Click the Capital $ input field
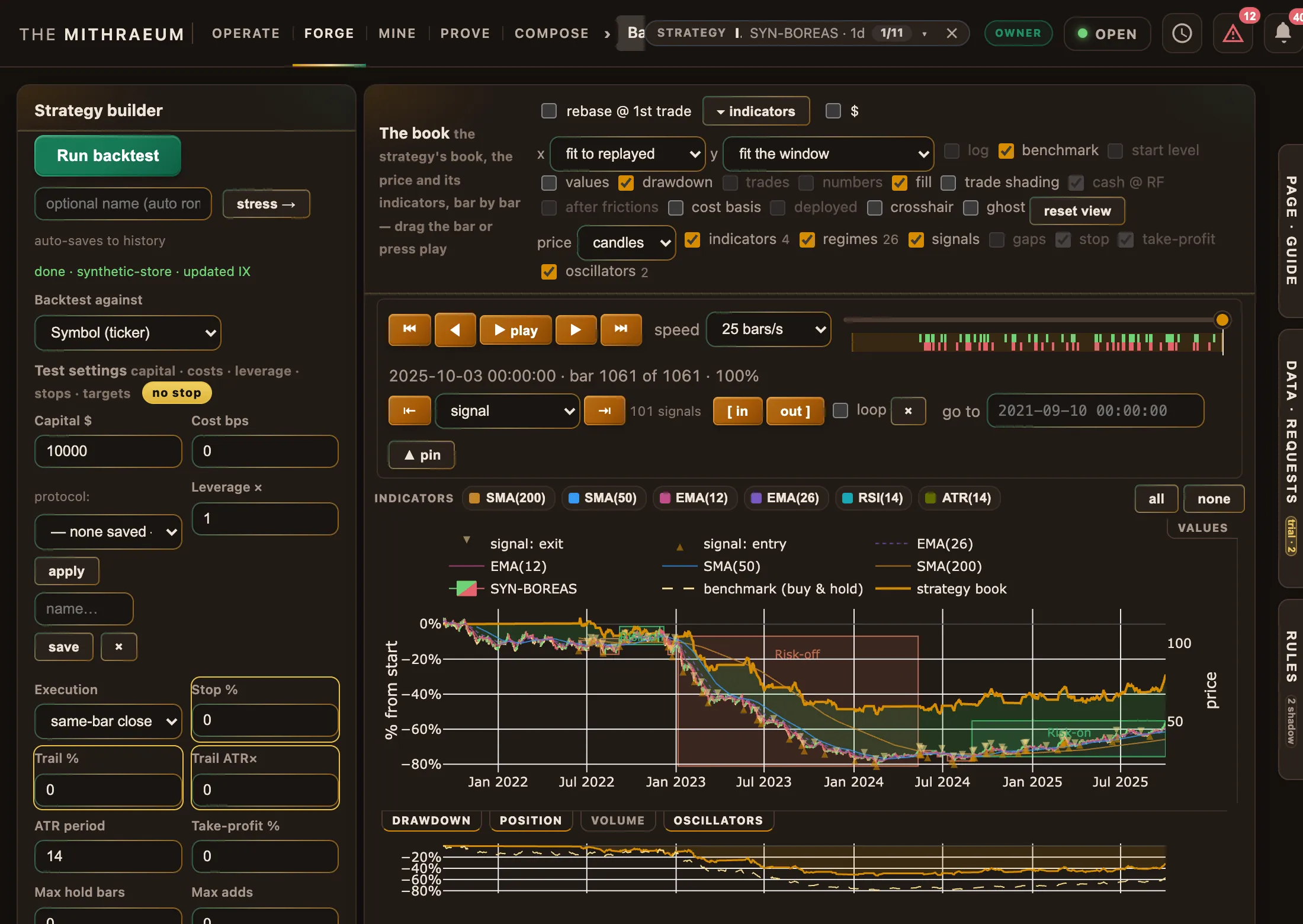The image size is (1303, 924). coord(108,451)
